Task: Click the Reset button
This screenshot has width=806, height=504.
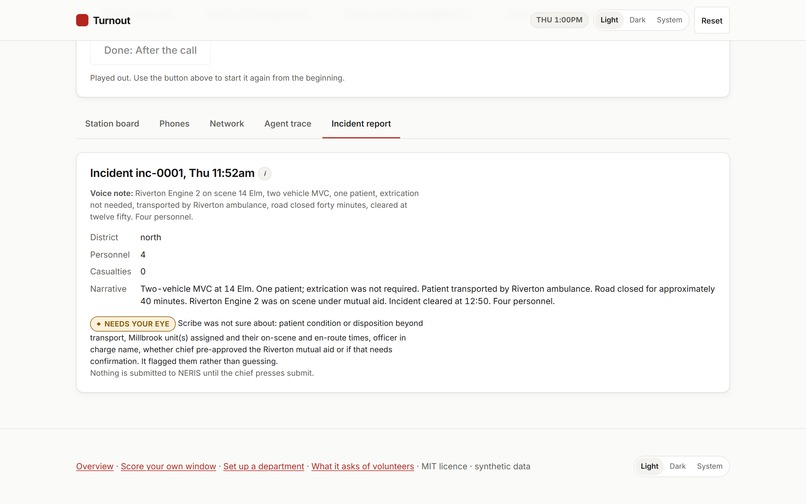Action: [711, 21]
